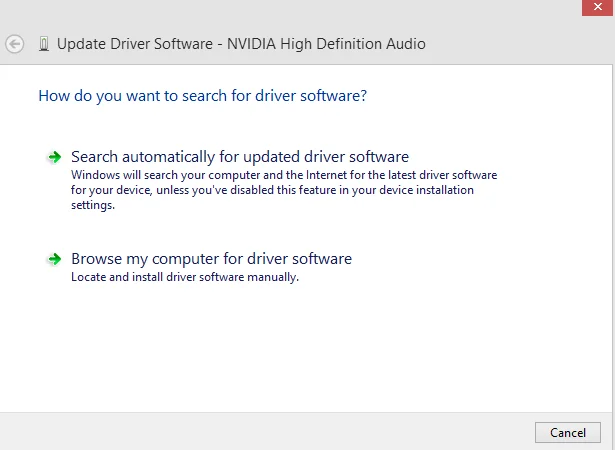Close the Update Driver Software window

[598, 7]
